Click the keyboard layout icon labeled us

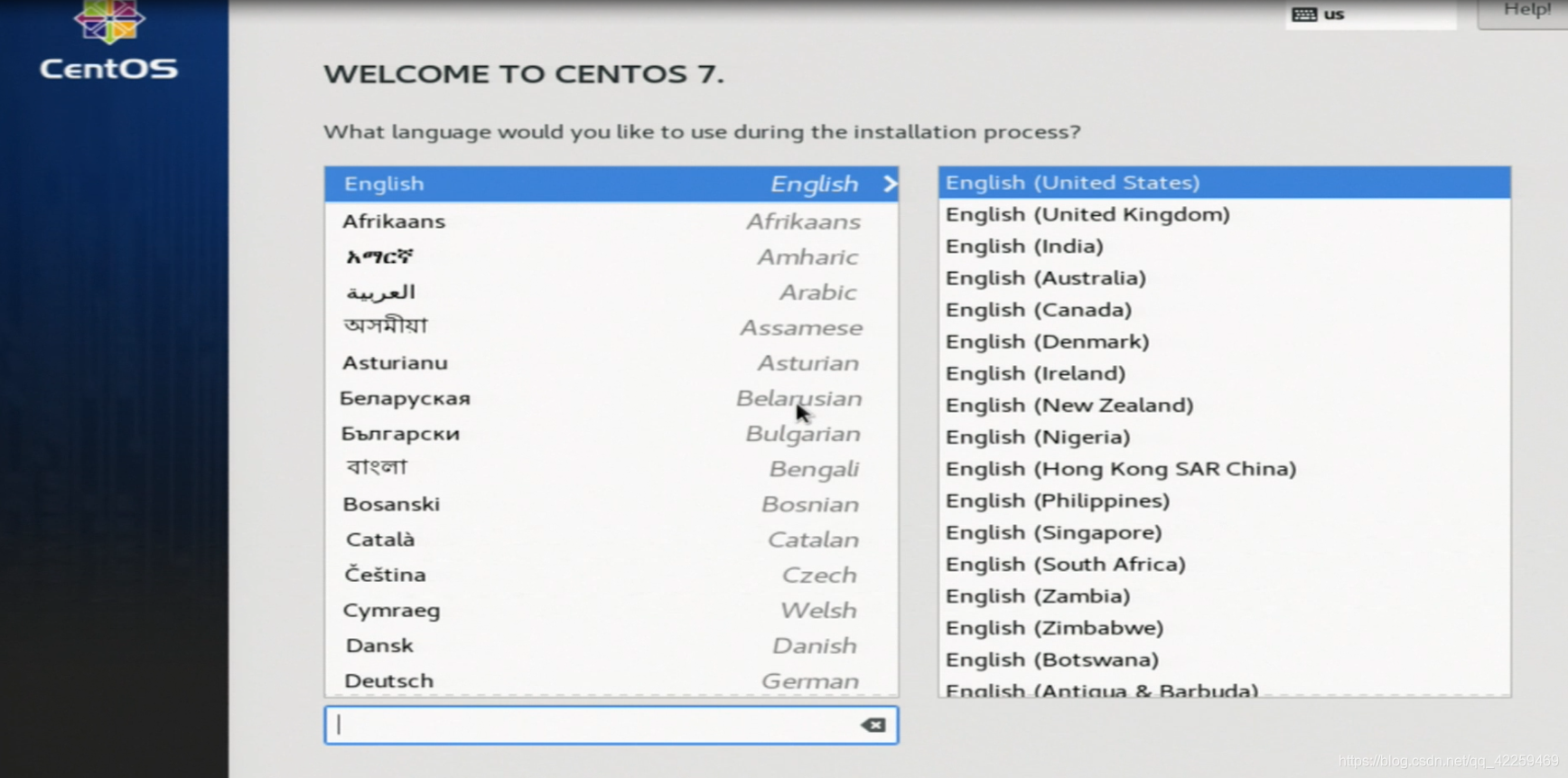(1304, 14)
